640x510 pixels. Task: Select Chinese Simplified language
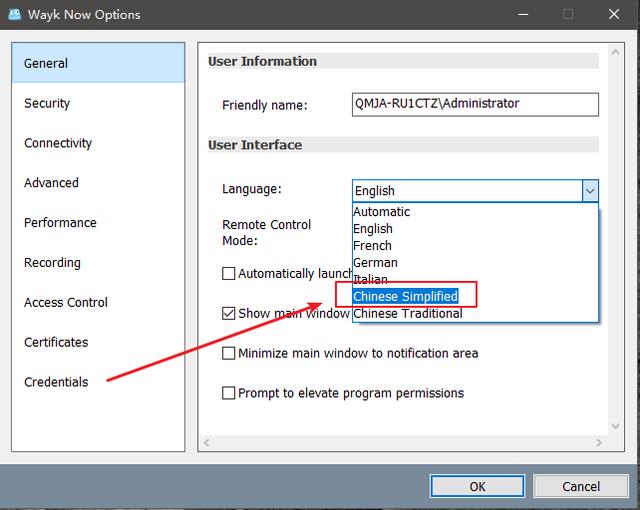pos(475,296)
